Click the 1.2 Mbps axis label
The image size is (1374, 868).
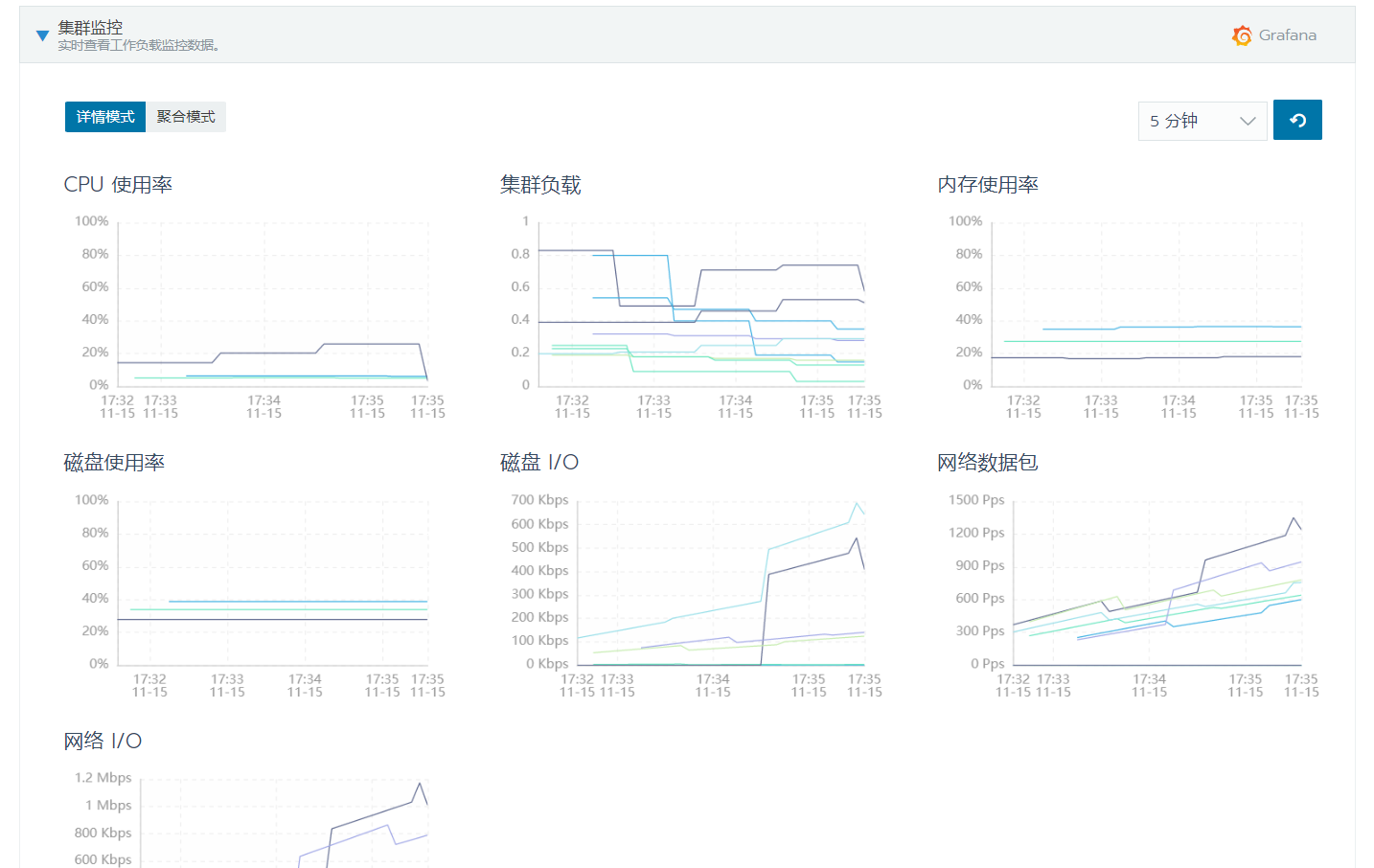click(103, 778)
